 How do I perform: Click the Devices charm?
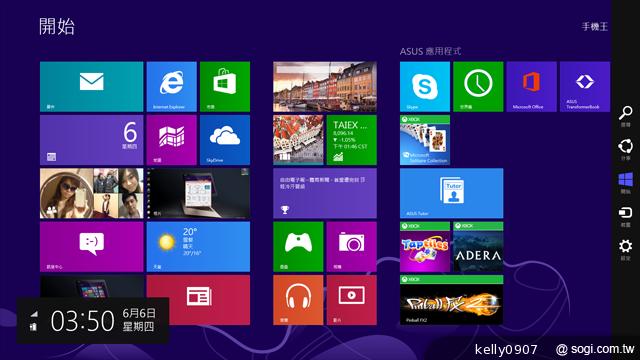point(625,216)
